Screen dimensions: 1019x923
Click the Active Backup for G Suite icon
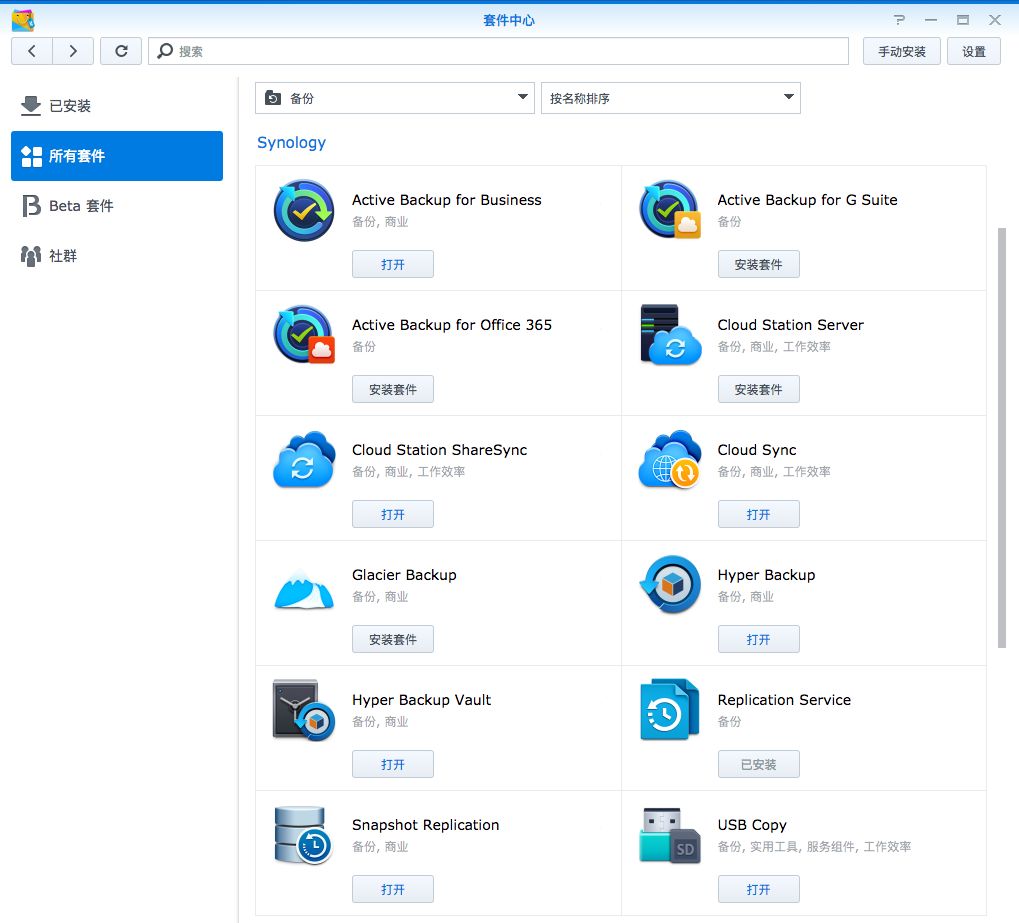click(670, 210)
